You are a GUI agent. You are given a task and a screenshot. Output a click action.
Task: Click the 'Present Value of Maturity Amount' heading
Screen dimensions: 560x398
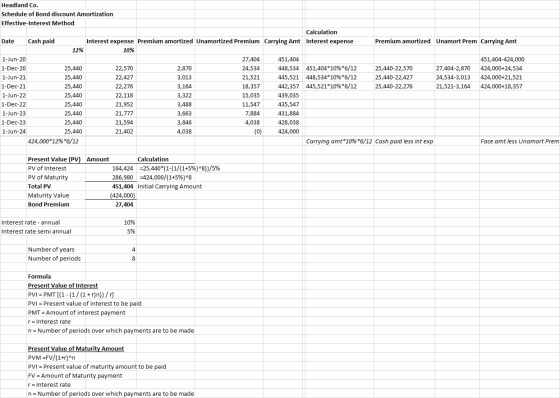click(x=76, y=349)
